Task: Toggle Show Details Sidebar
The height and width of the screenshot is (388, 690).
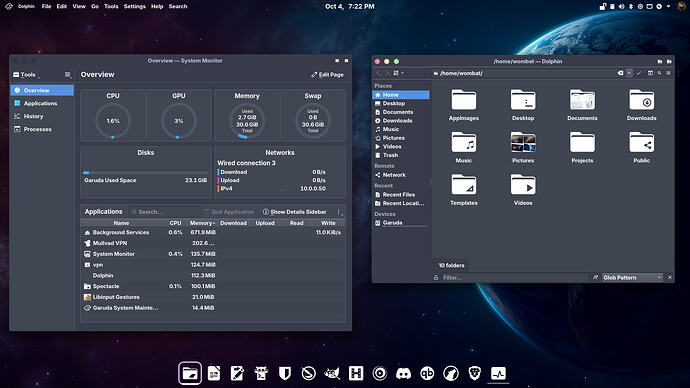Action: (294, 212)
